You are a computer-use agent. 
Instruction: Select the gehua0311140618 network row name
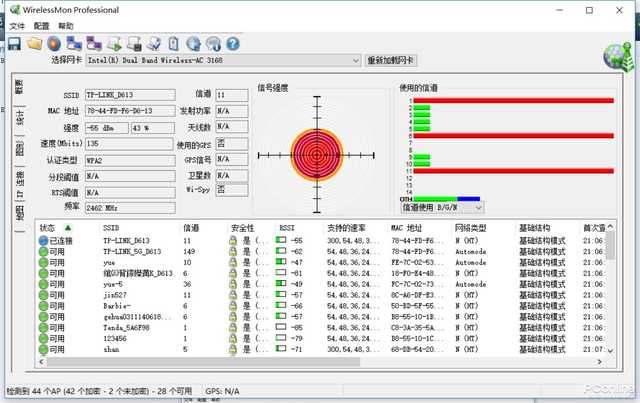(137, 317)
